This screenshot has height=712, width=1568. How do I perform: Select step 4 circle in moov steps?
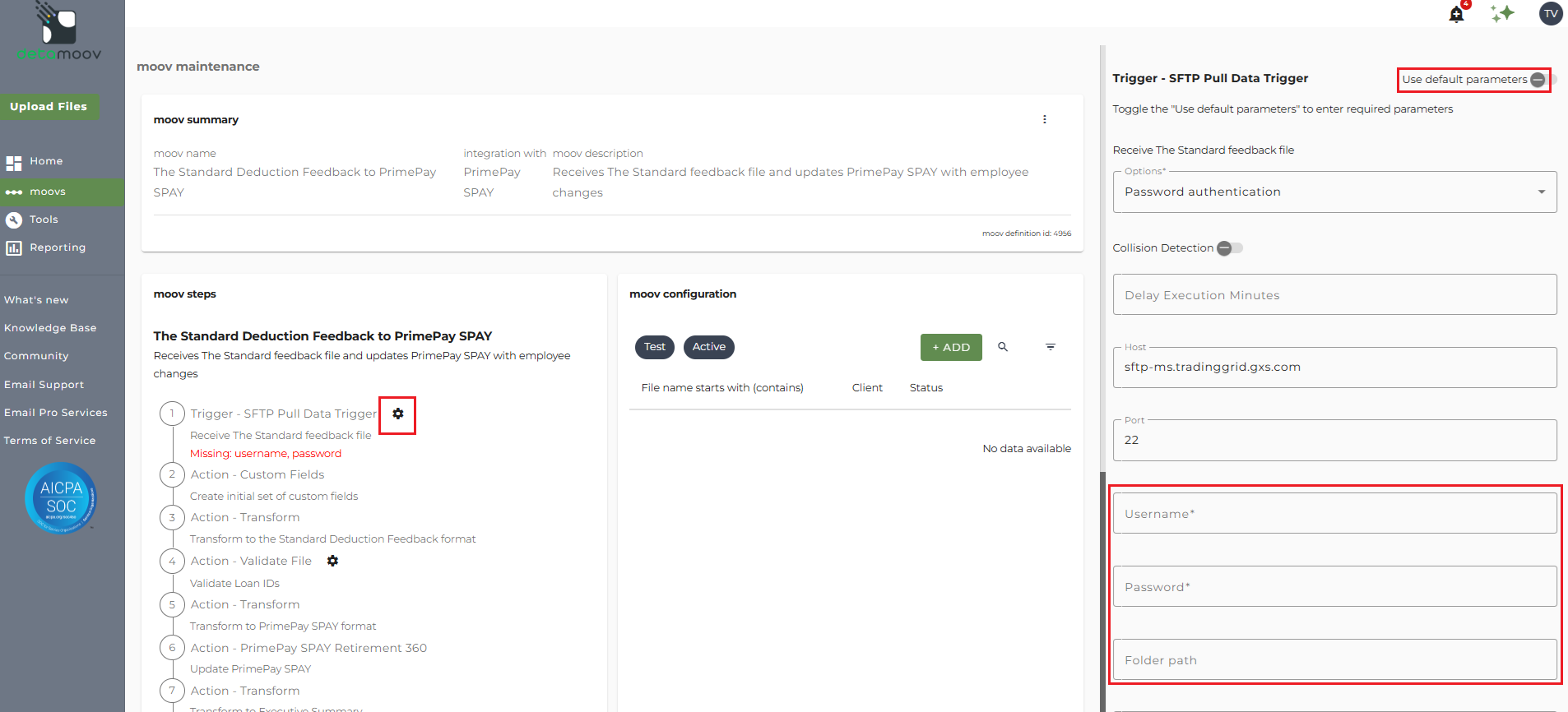(172, 561)
